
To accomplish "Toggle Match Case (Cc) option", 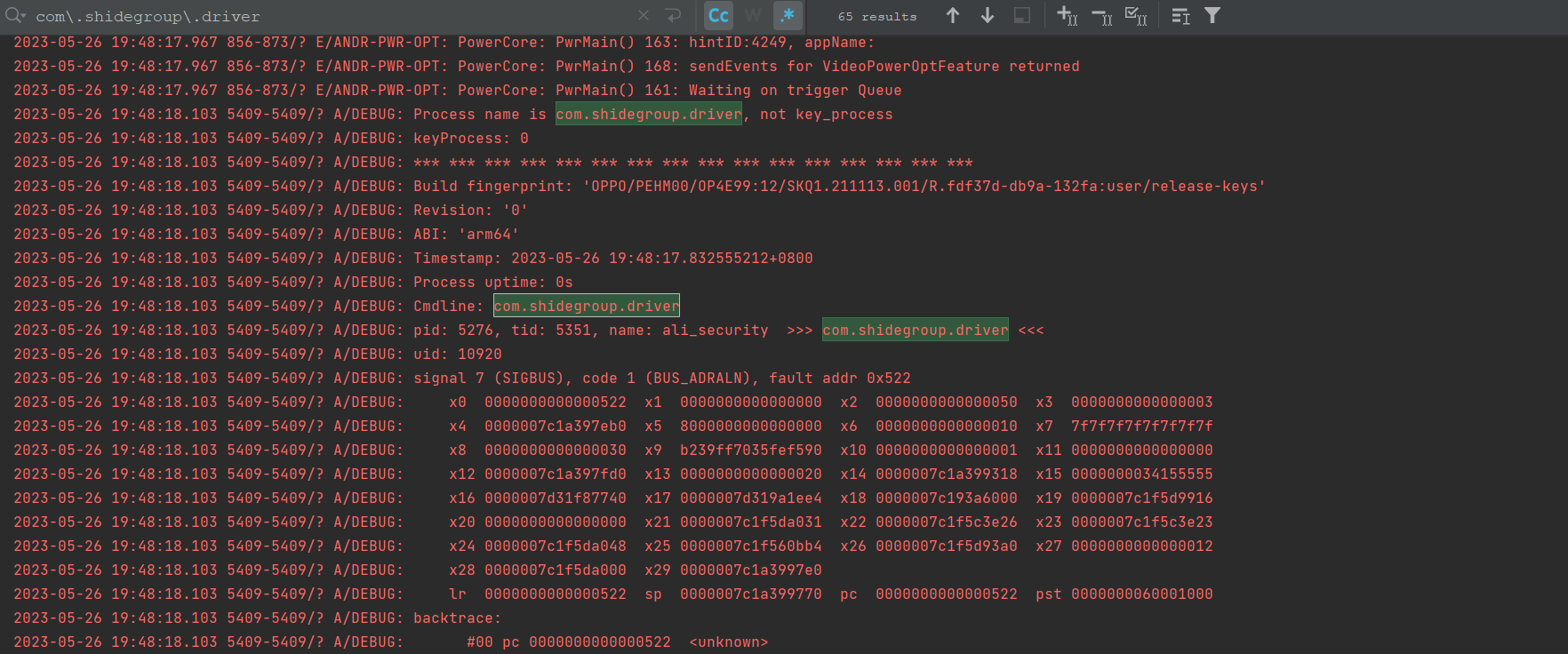I will point(718,16).
